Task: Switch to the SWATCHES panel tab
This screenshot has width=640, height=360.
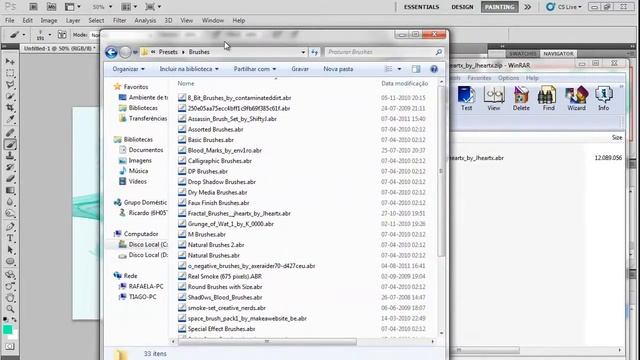Action: point(522,53)
